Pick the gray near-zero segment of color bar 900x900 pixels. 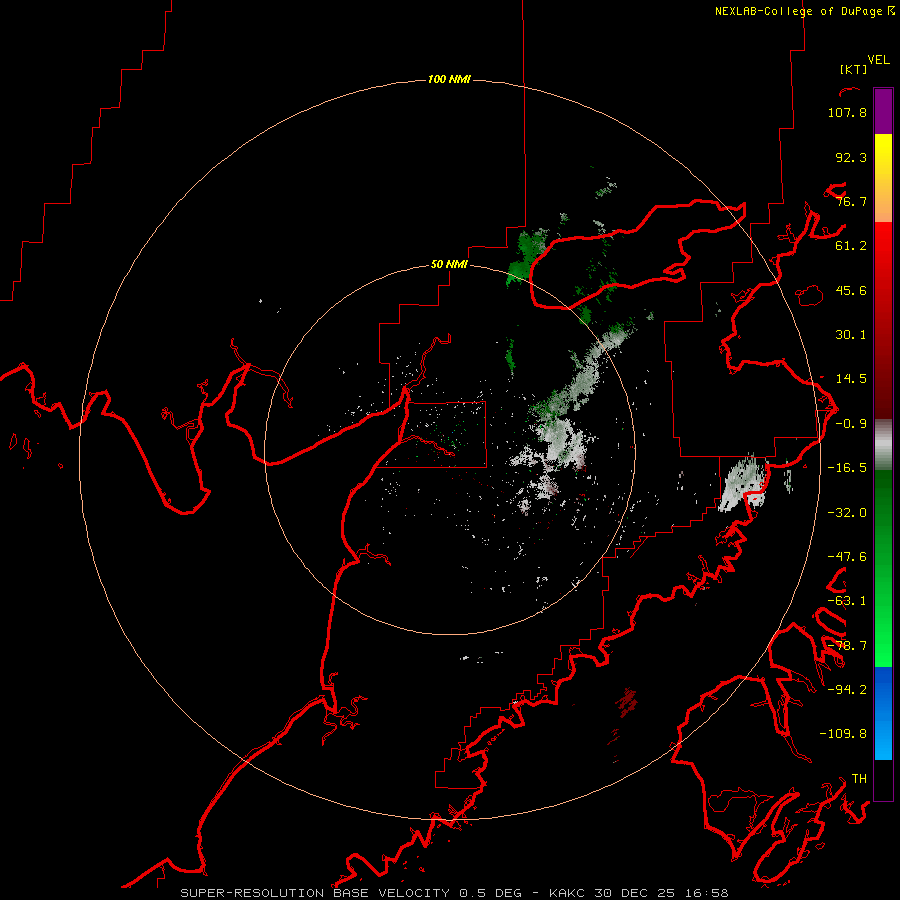tap(883, 444)
